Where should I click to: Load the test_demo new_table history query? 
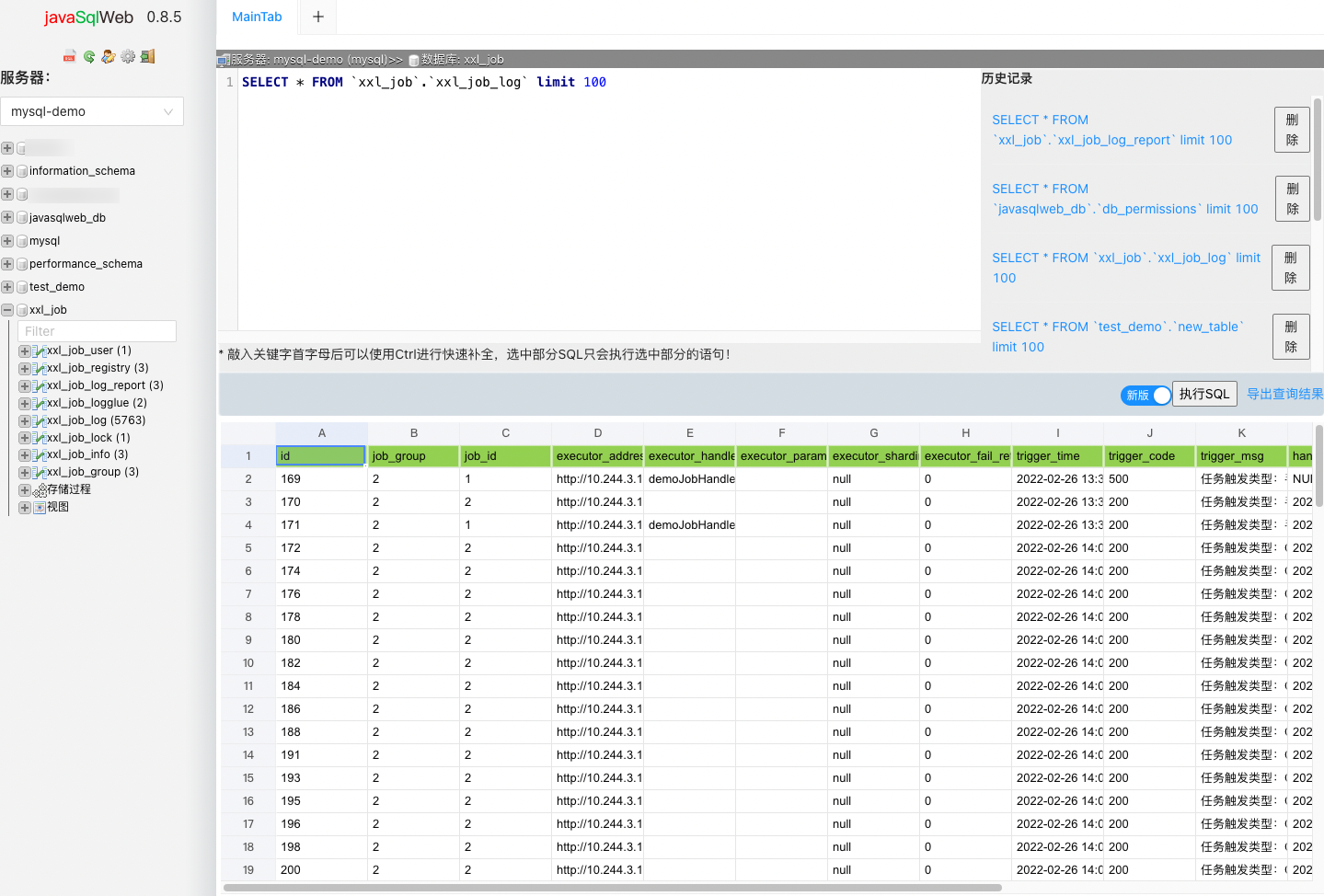click(x=1118, y=337)
